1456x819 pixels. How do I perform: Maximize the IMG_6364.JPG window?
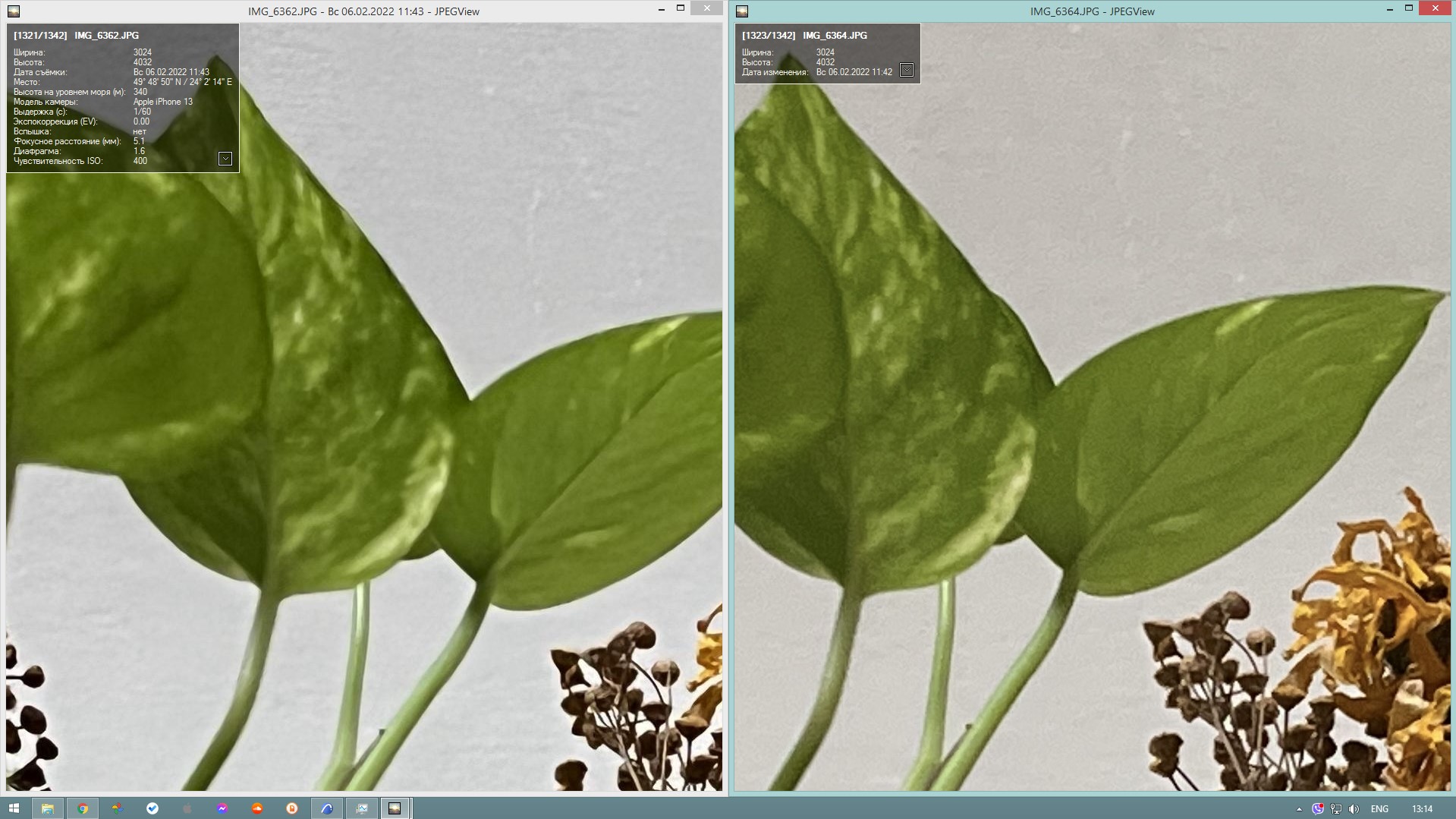(1409, 9)
